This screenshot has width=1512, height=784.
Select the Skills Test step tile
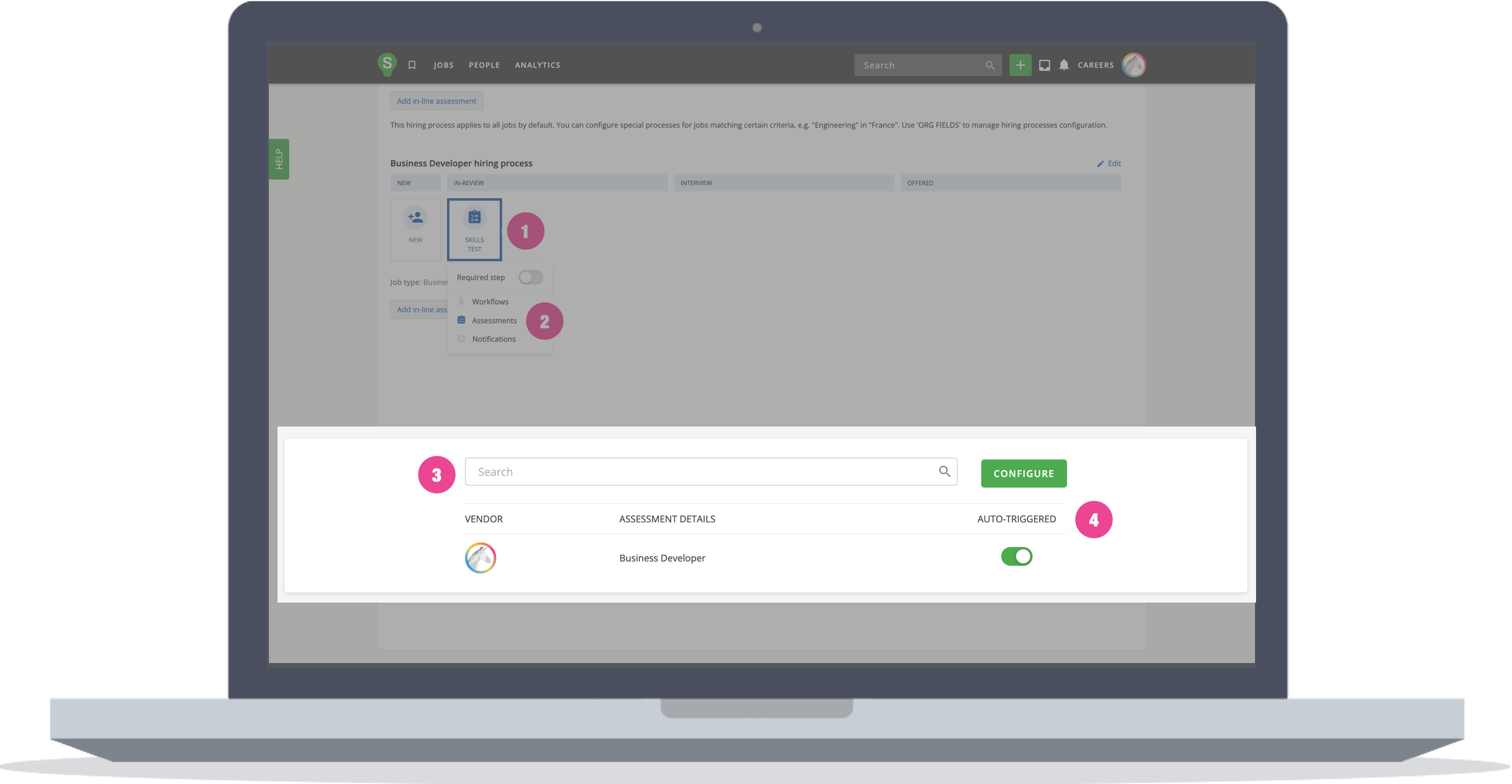tap(474, 229)
